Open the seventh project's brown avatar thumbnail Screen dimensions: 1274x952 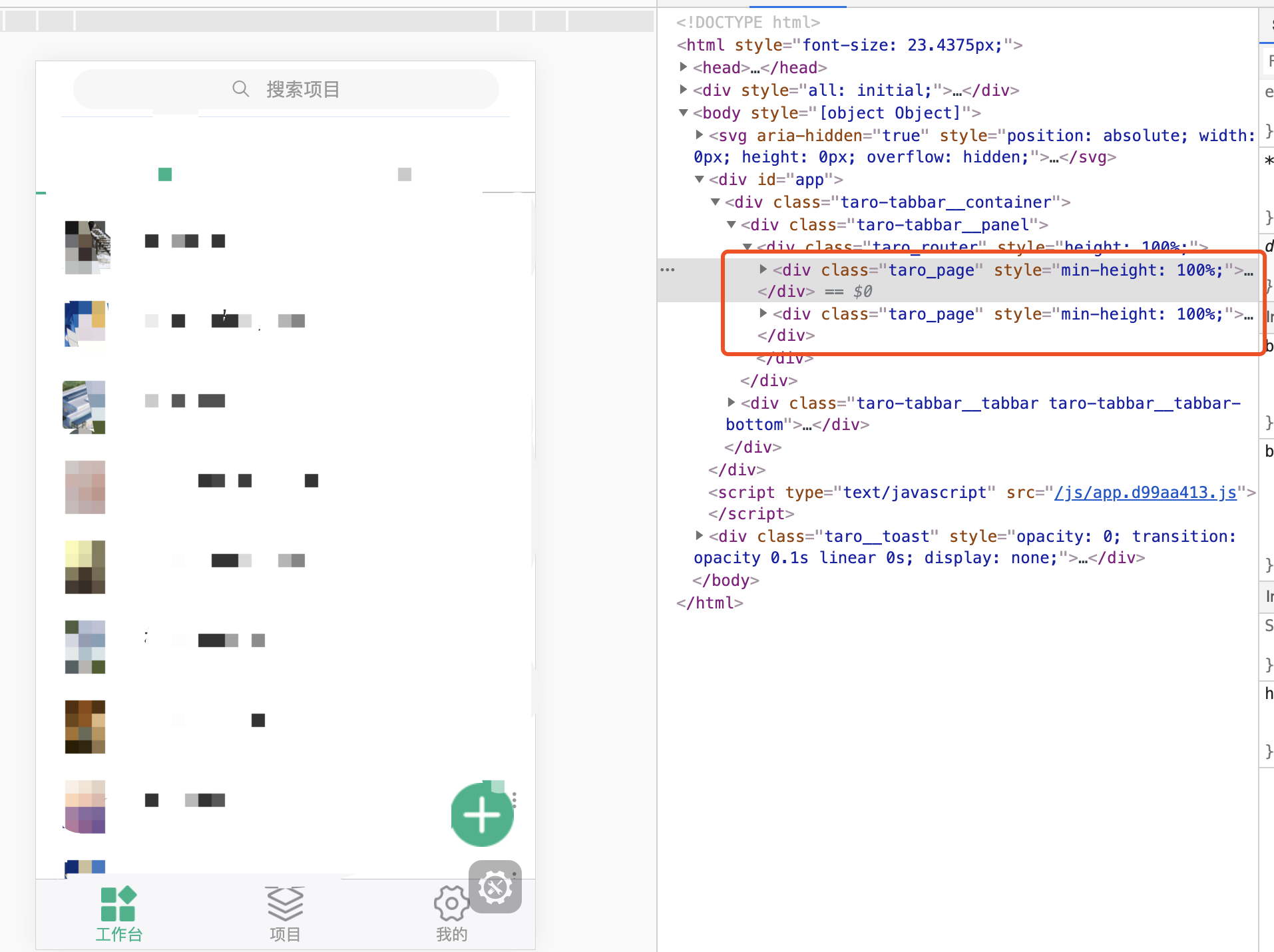tap(85, 727)
